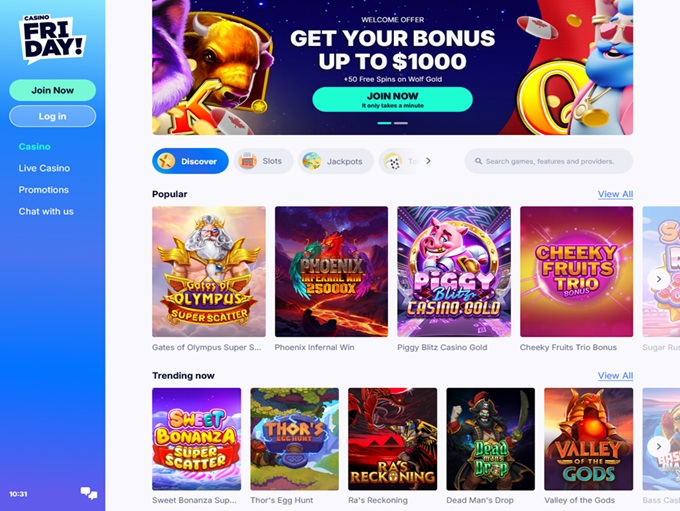The width and height of the screenshot is (680, 511).
Task: Click the Casino Friday logo
Action: [x=52, y=39]
